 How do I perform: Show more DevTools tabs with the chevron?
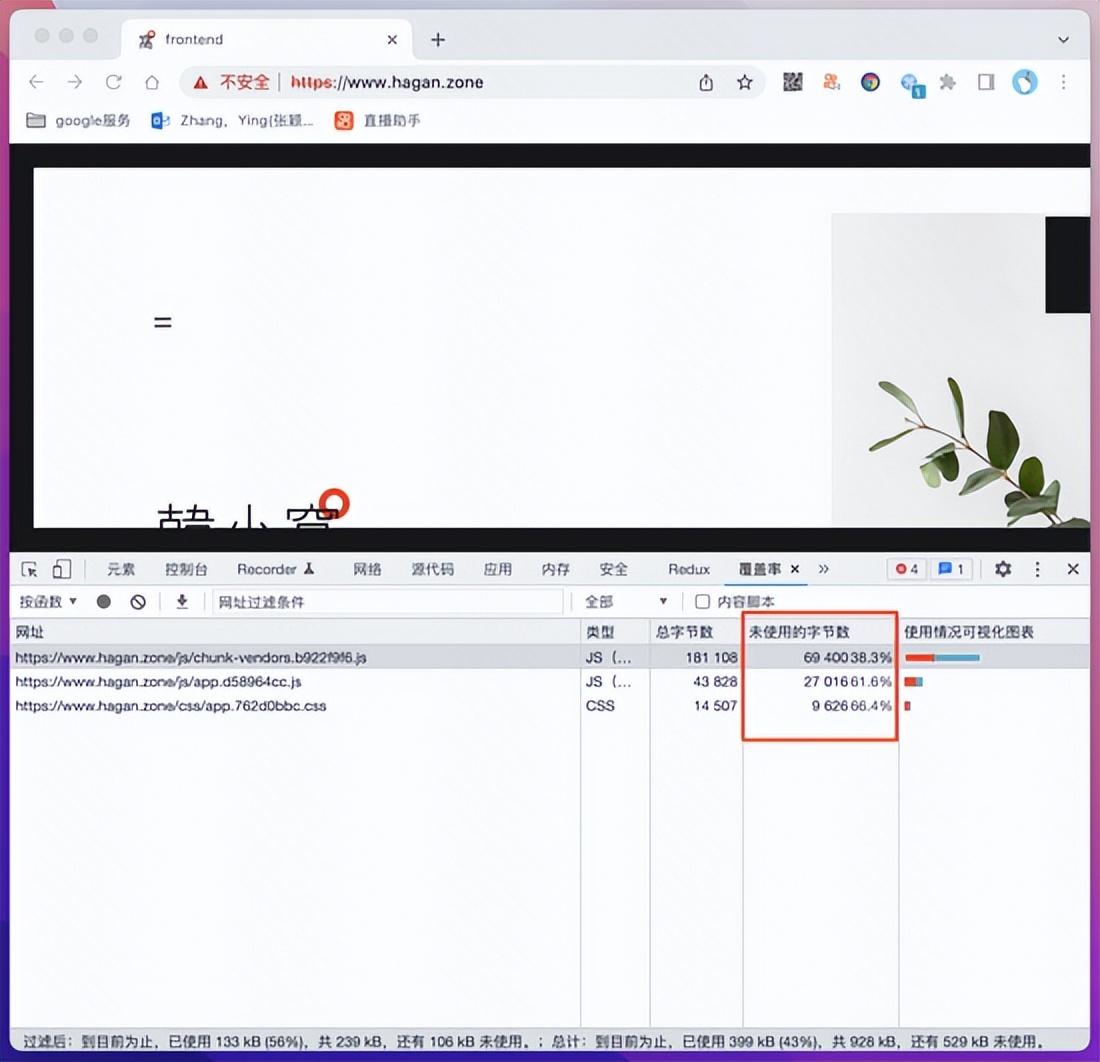(824, 569)
